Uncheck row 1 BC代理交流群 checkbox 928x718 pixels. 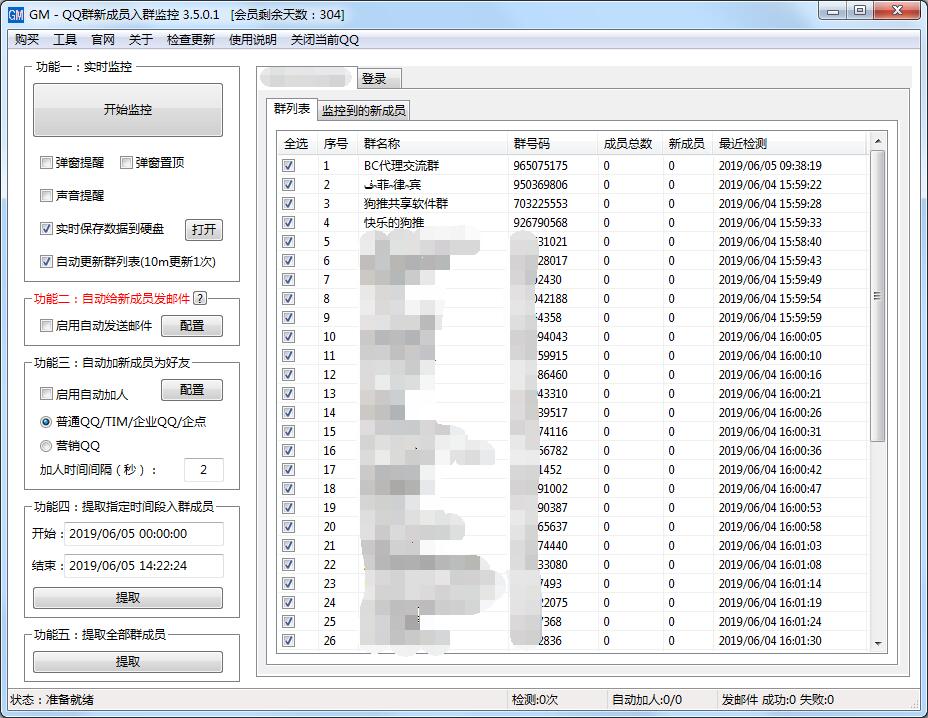(288, 166)
